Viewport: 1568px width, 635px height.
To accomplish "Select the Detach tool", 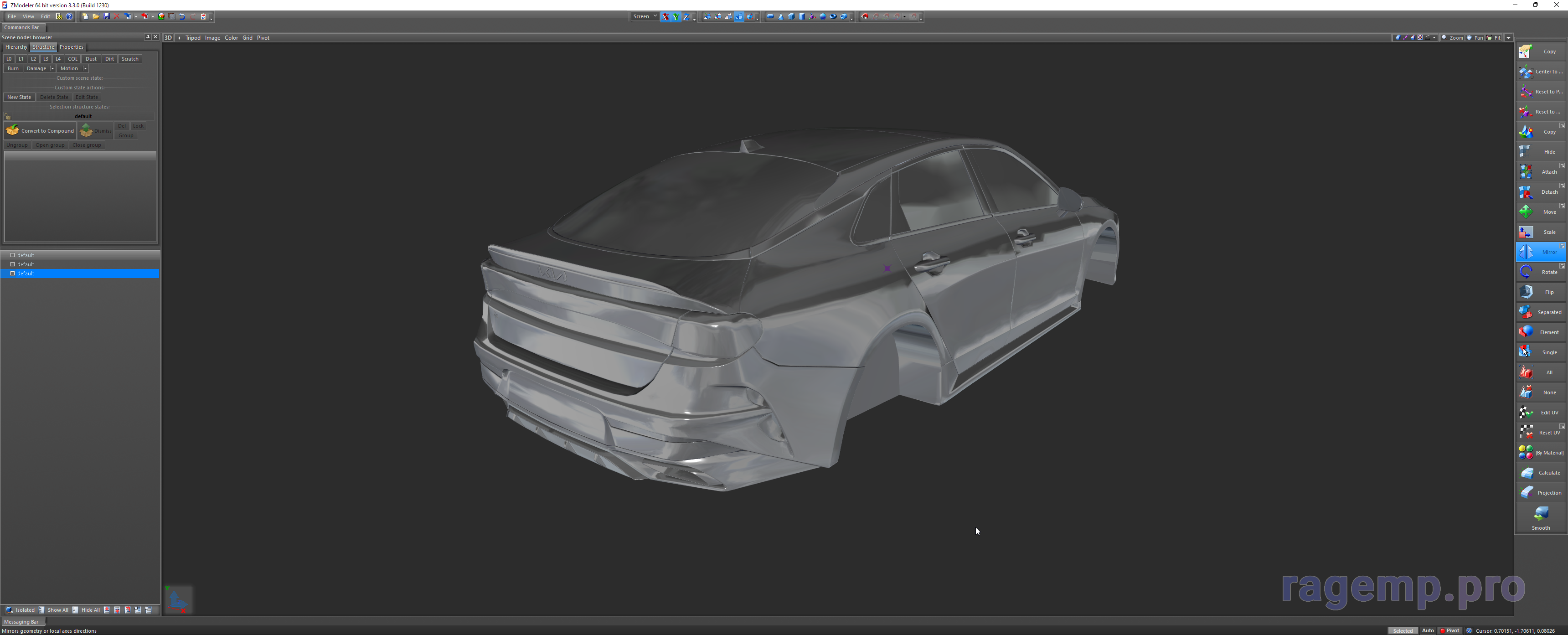I will tap(1540, 191).
